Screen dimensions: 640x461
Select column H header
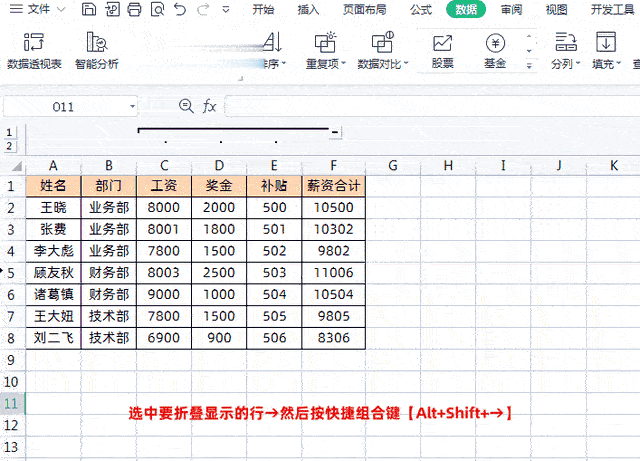click(x=448, y=165)
